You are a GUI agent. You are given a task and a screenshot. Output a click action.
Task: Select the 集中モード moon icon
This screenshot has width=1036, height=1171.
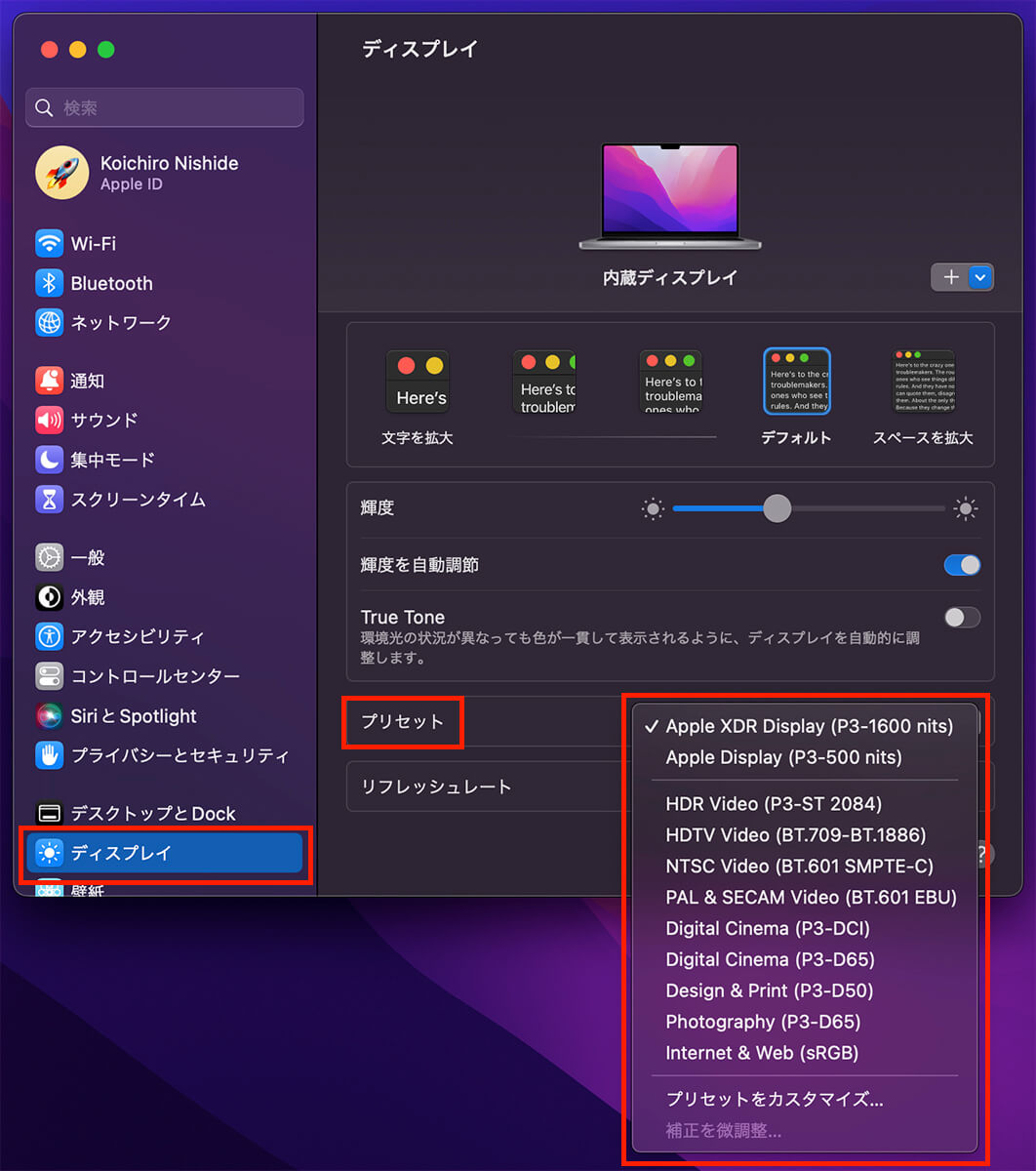tap(49, 460)
